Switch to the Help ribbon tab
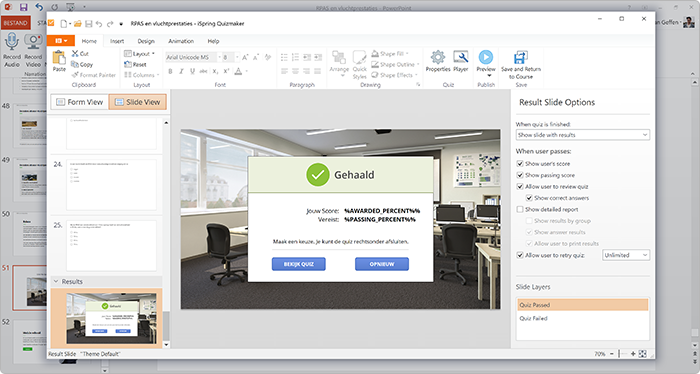700x374 pixels. (213, 41)
